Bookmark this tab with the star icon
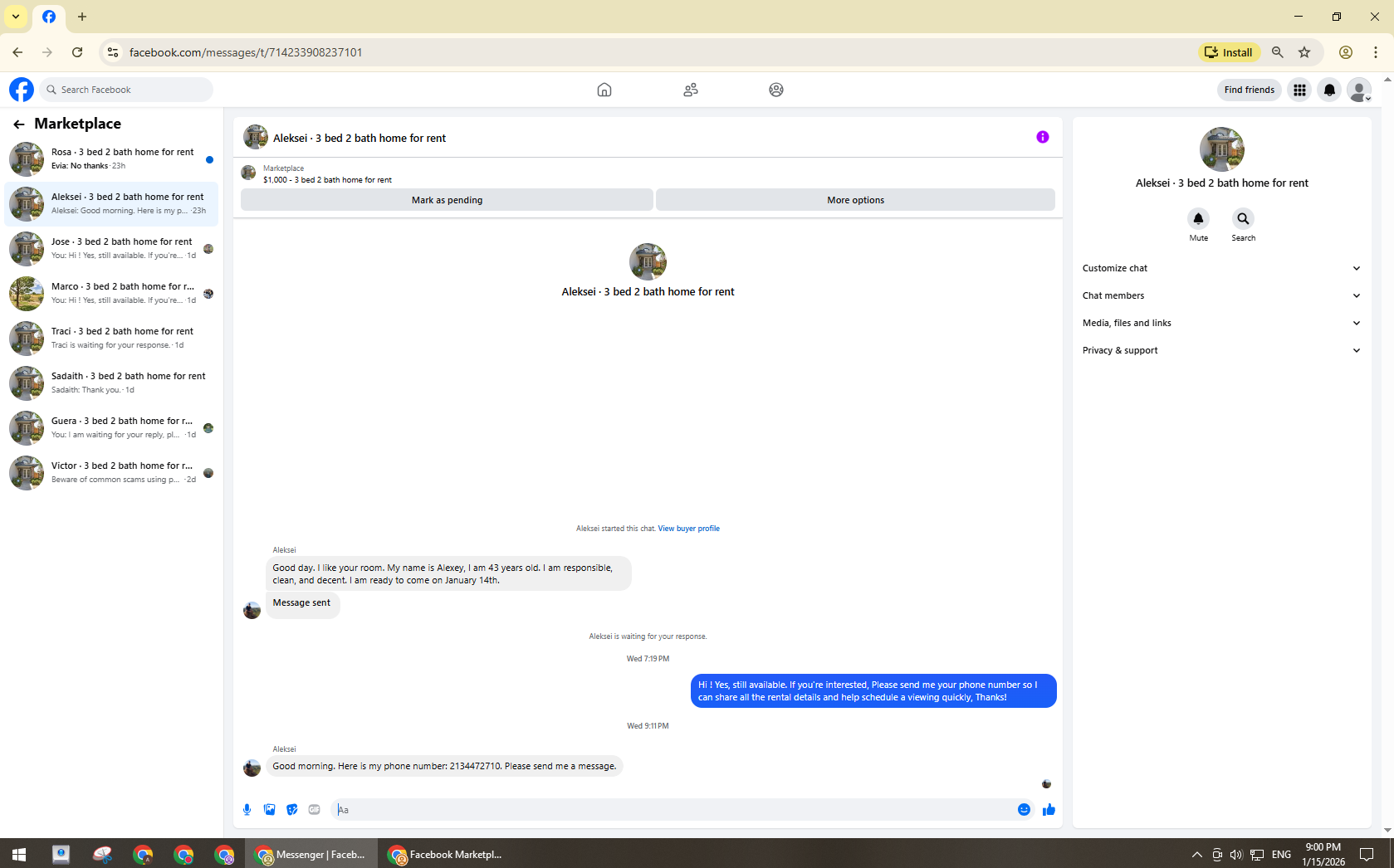This screenshot has height=868, width=1394. tap(1304, 52)
